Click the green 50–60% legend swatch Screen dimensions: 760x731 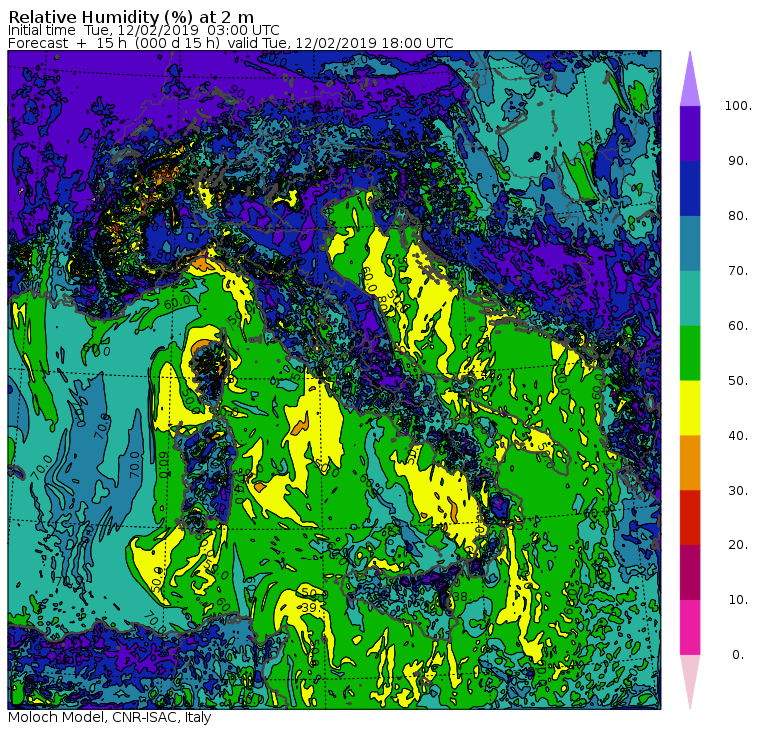[690, 353]
